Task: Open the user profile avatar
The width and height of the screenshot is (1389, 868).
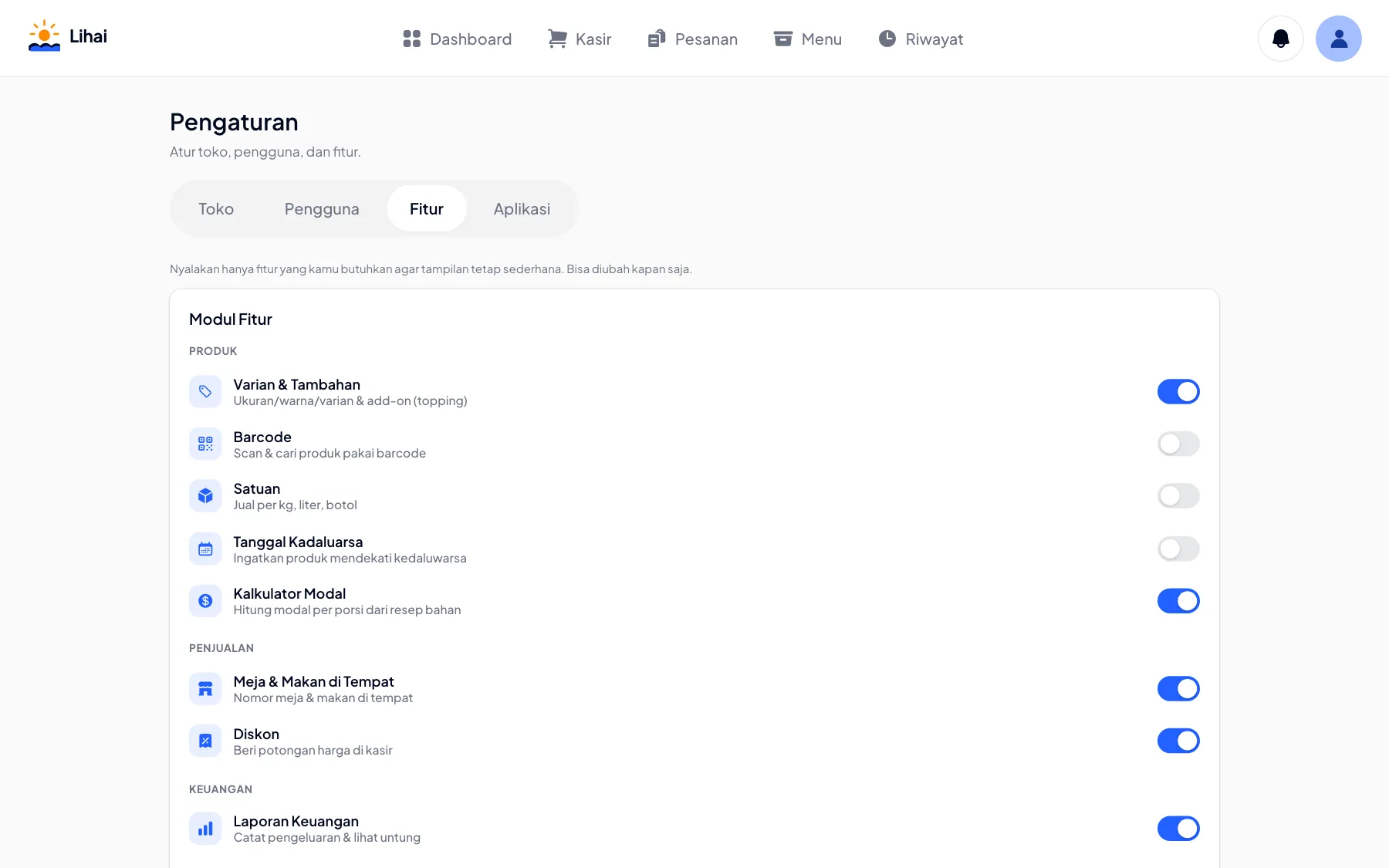Action: click(1339, 39)
